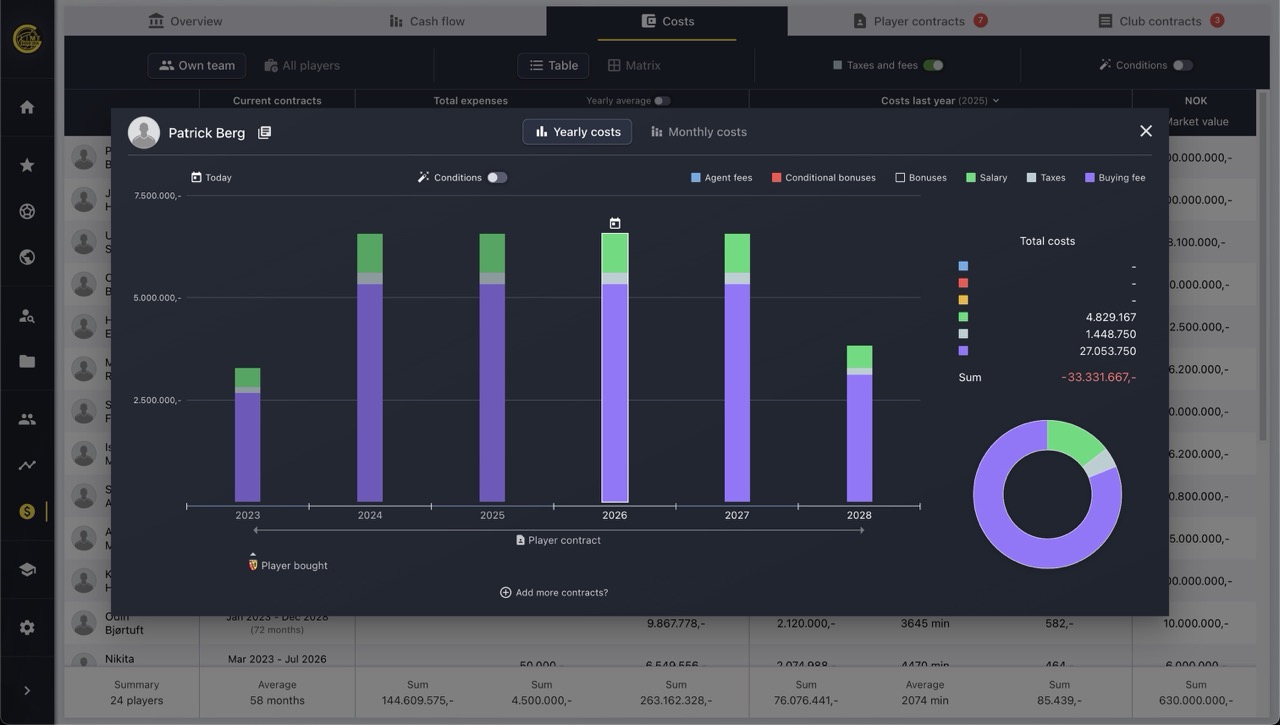Image resolution: width=1280 pixels, height=725 pixels.
Task: Click the taxes total 1.448.750
Action: 1111,334
